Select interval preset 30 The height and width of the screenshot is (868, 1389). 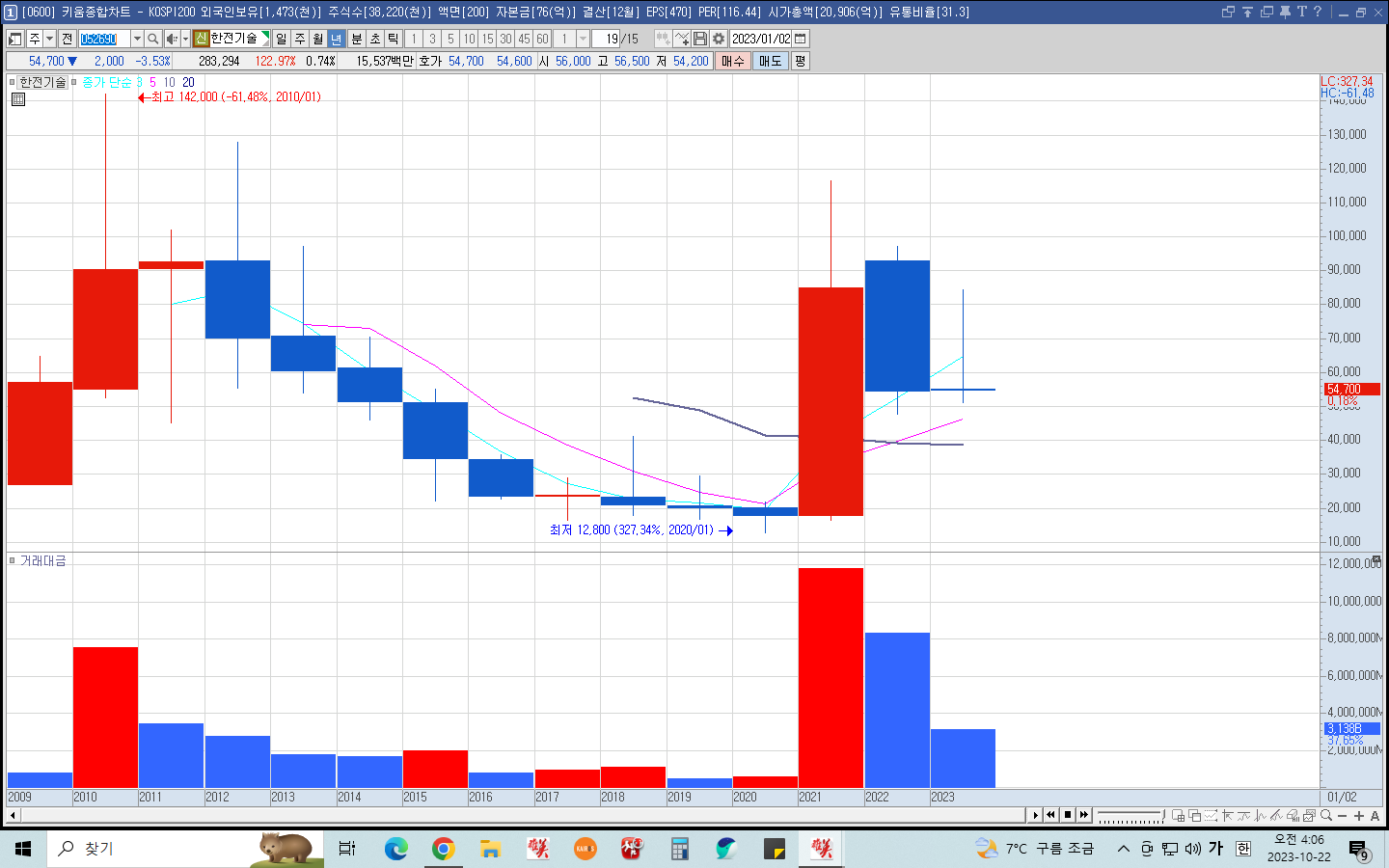point(505,39)
